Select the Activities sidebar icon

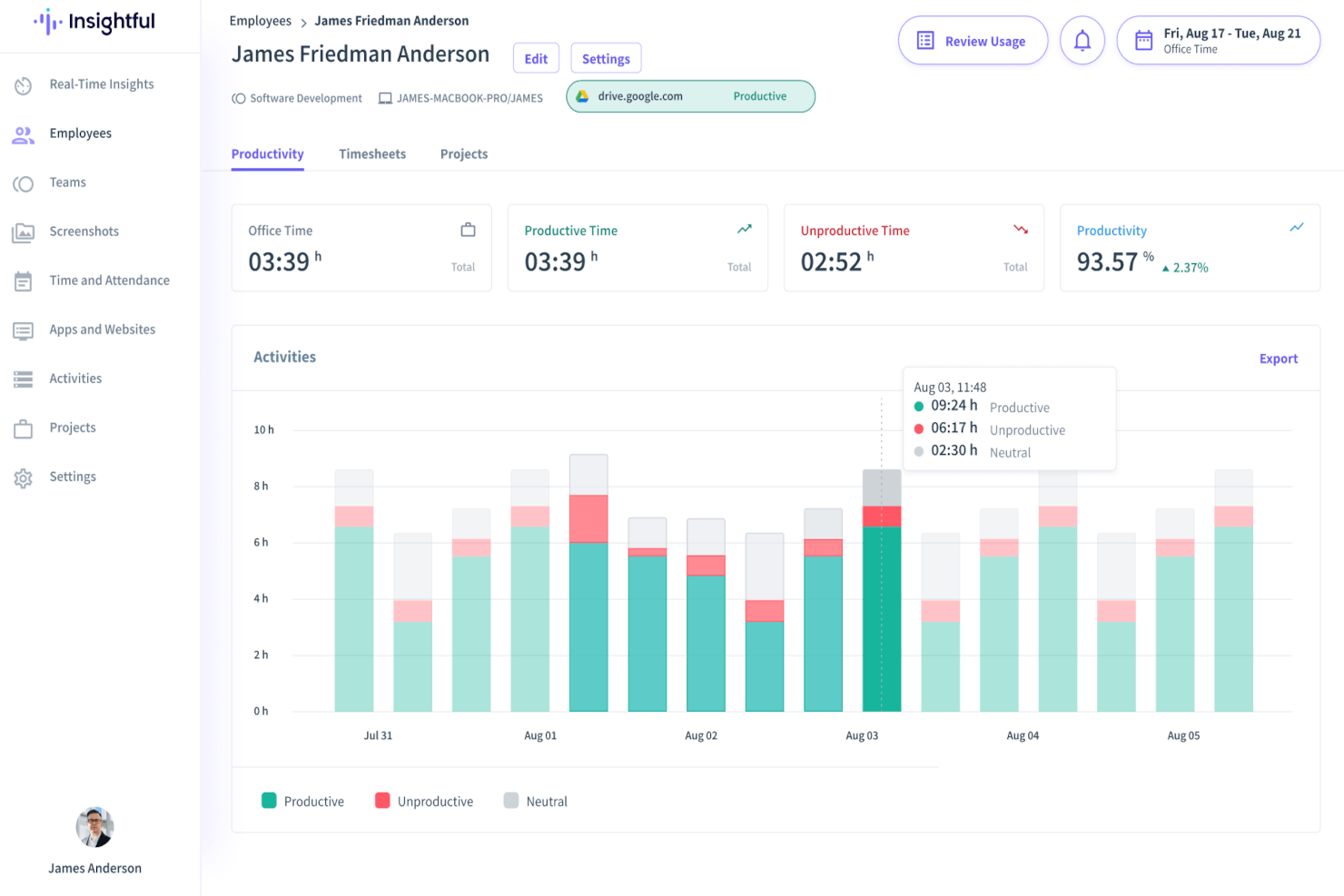(x=23, y=379)
